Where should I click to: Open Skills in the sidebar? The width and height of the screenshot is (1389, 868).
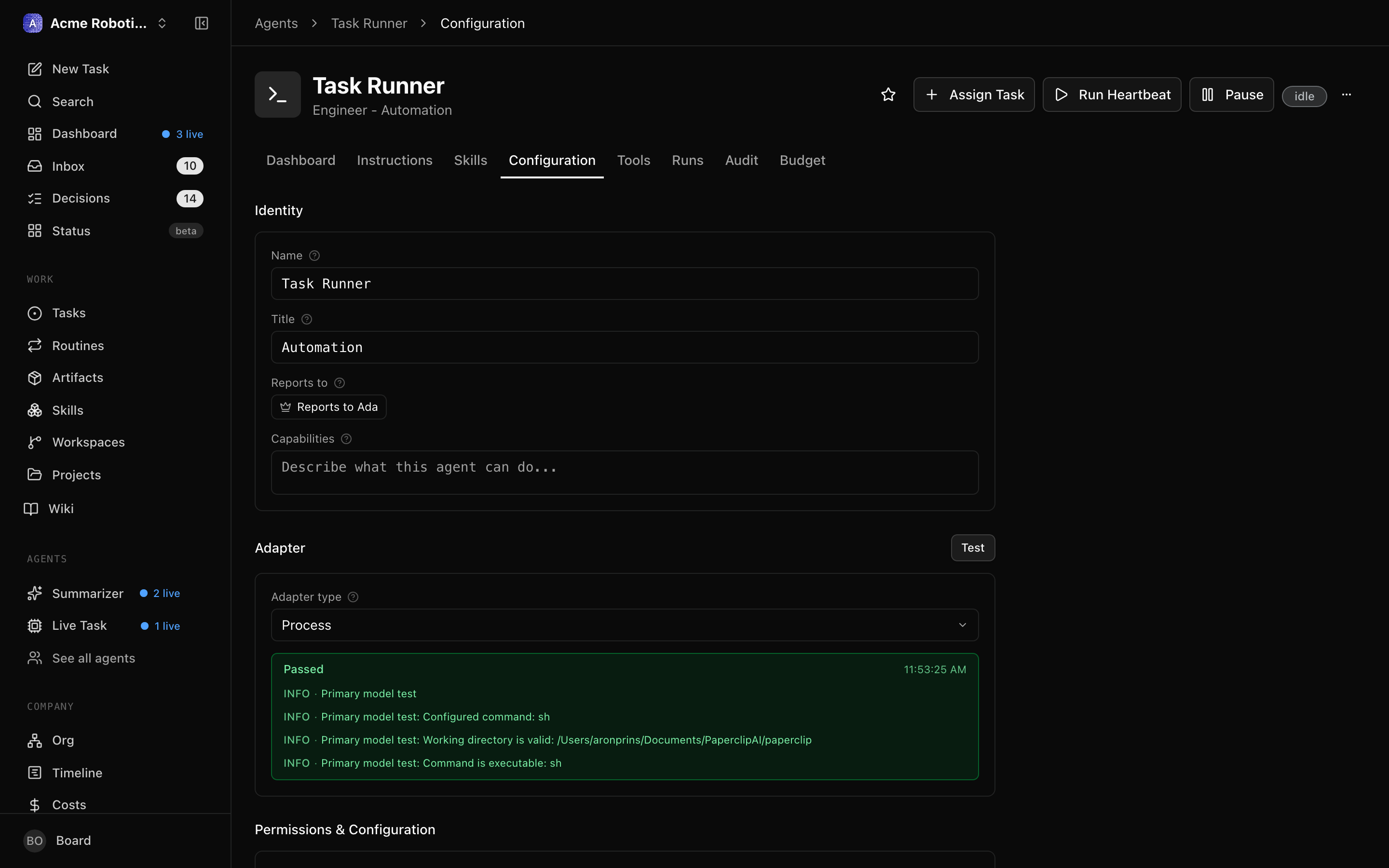pyautogui.click(x=115, y=410)
